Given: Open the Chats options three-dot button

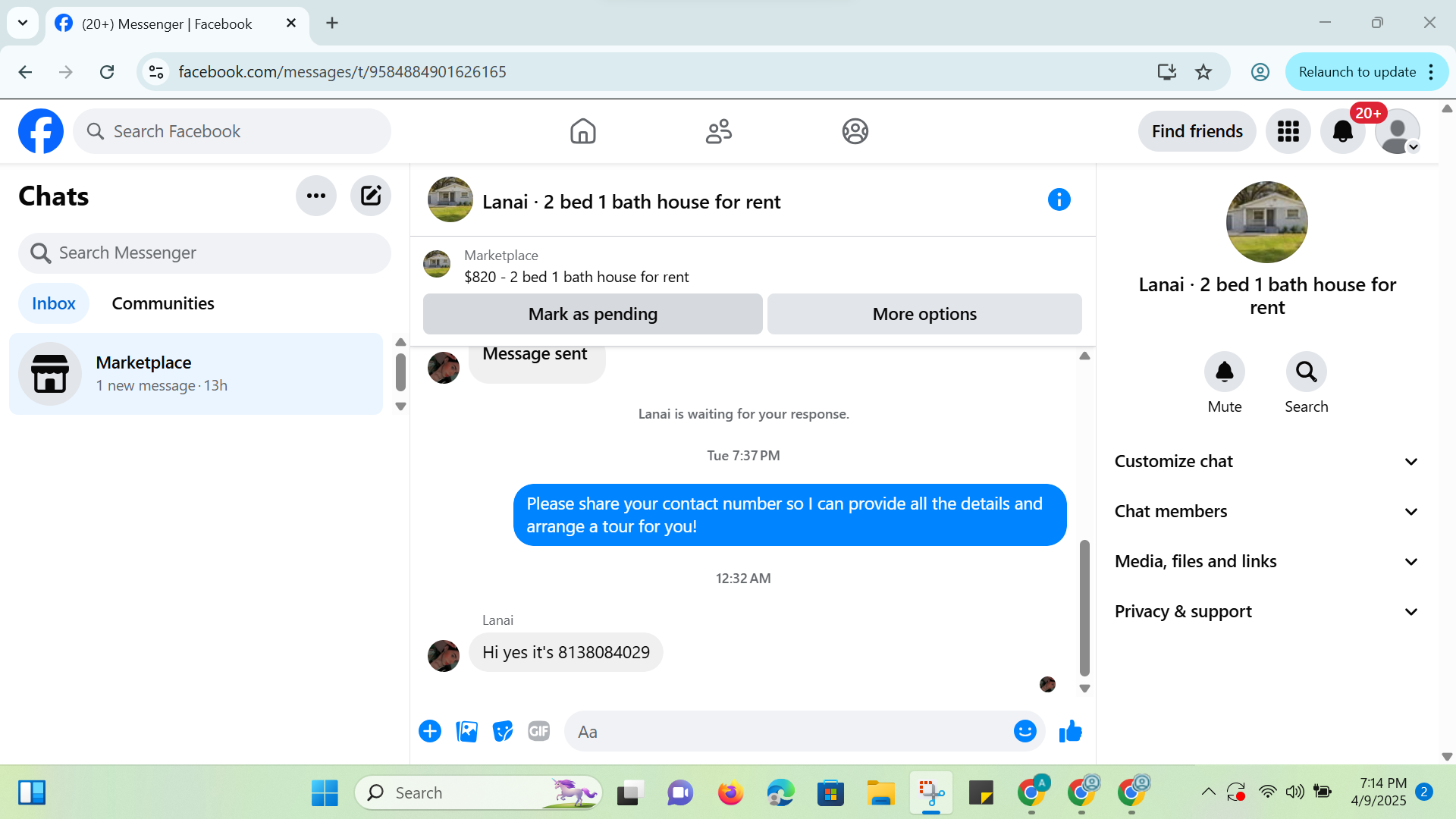Looking at the screenshot, I should pos(316,196).
